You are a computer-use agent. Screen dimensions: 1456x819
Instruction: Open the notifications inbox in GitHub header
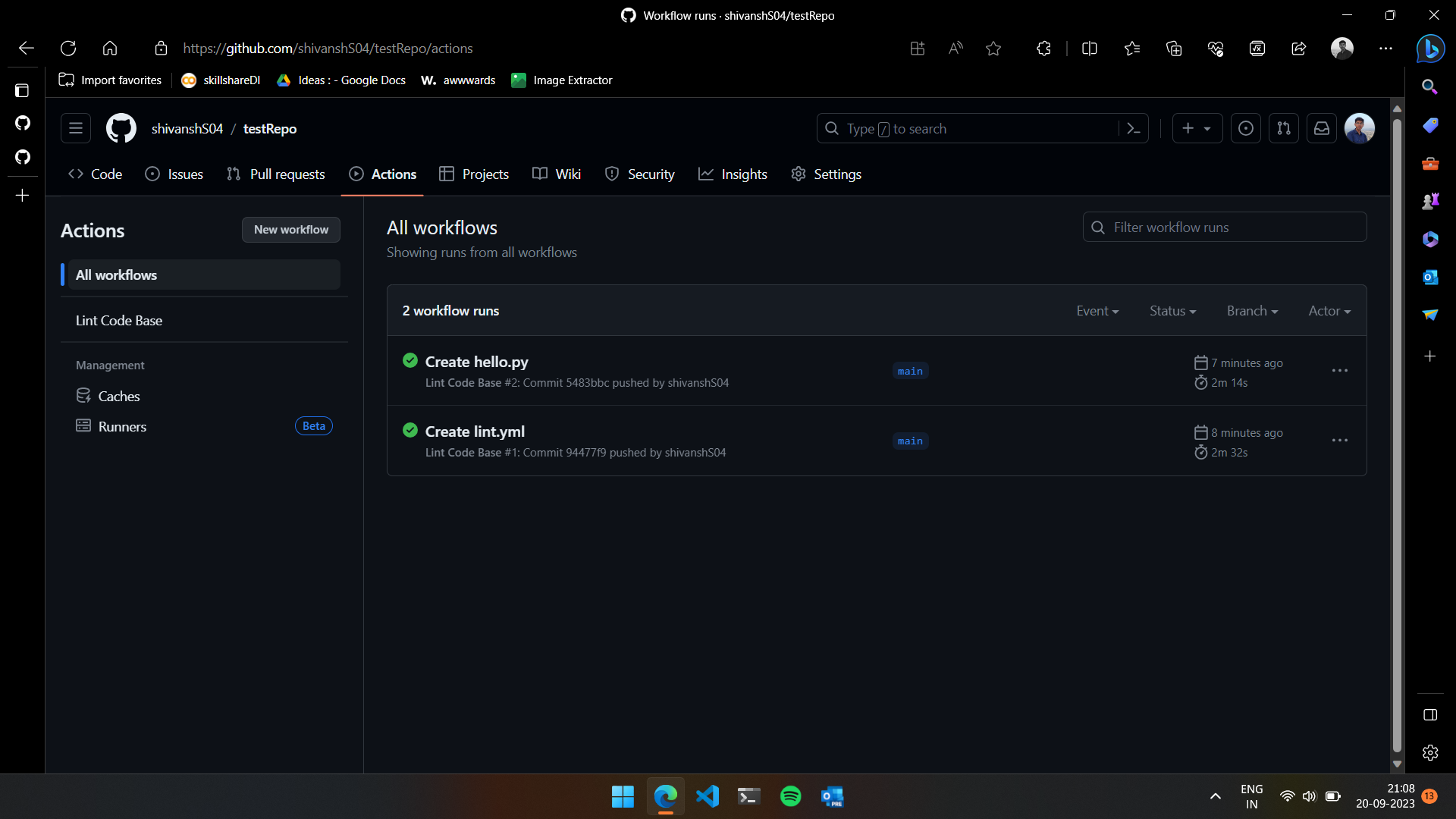(x=1322, y=128)
